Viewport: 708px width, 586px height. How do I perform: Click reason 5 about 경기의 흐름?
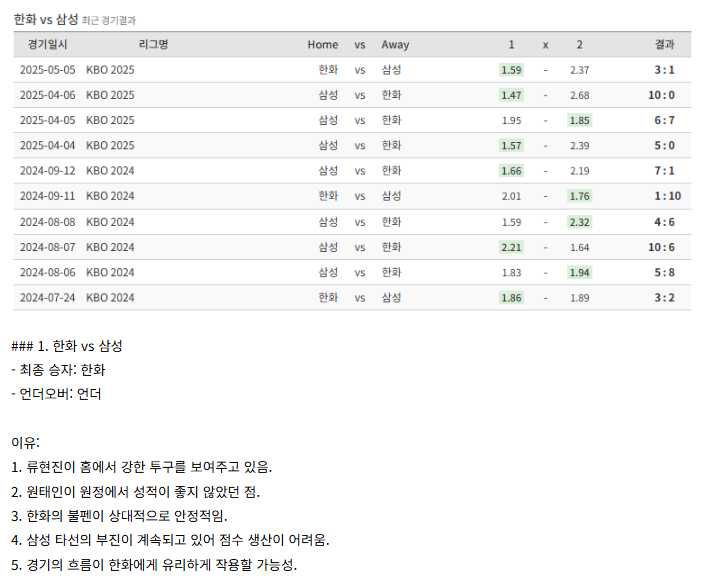pos(154,565)
